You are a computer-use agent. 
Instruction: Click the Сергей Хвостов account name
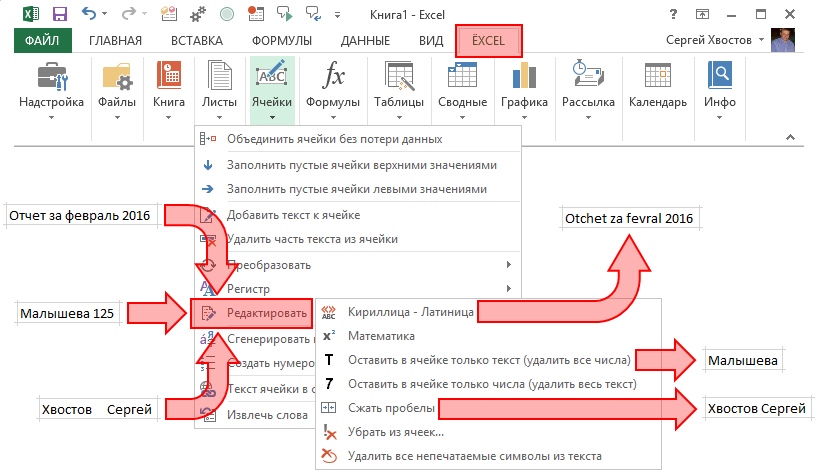pos(714,40)
